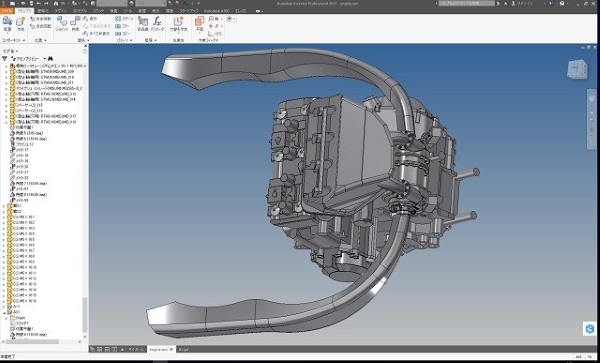Click the ViewCube in the viewport corner
The height and width of the screenshot is (363, 600).
click(577, 69)
